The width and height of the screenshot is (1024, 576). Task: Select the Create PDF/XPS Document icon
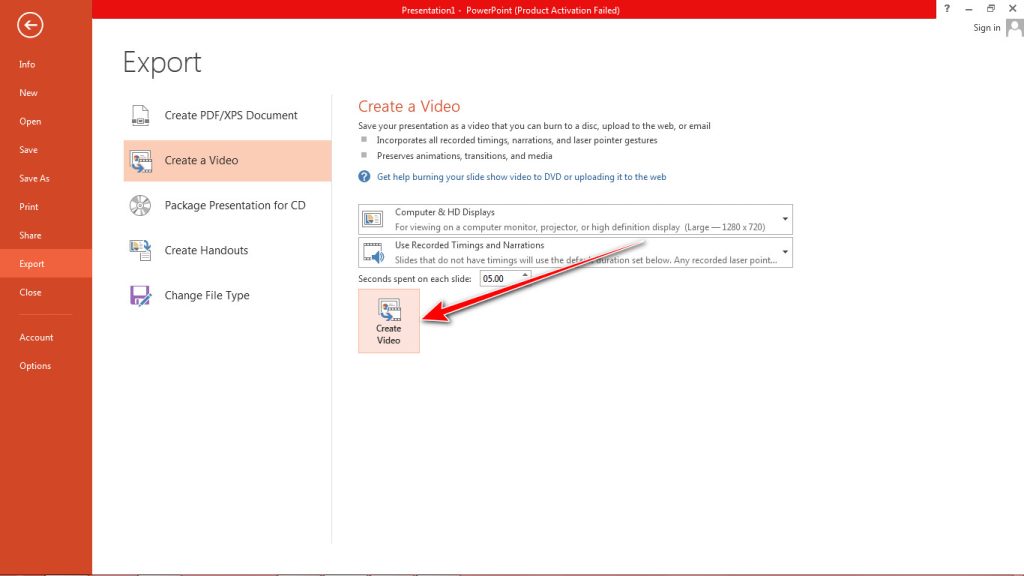[x=140, y=114]
